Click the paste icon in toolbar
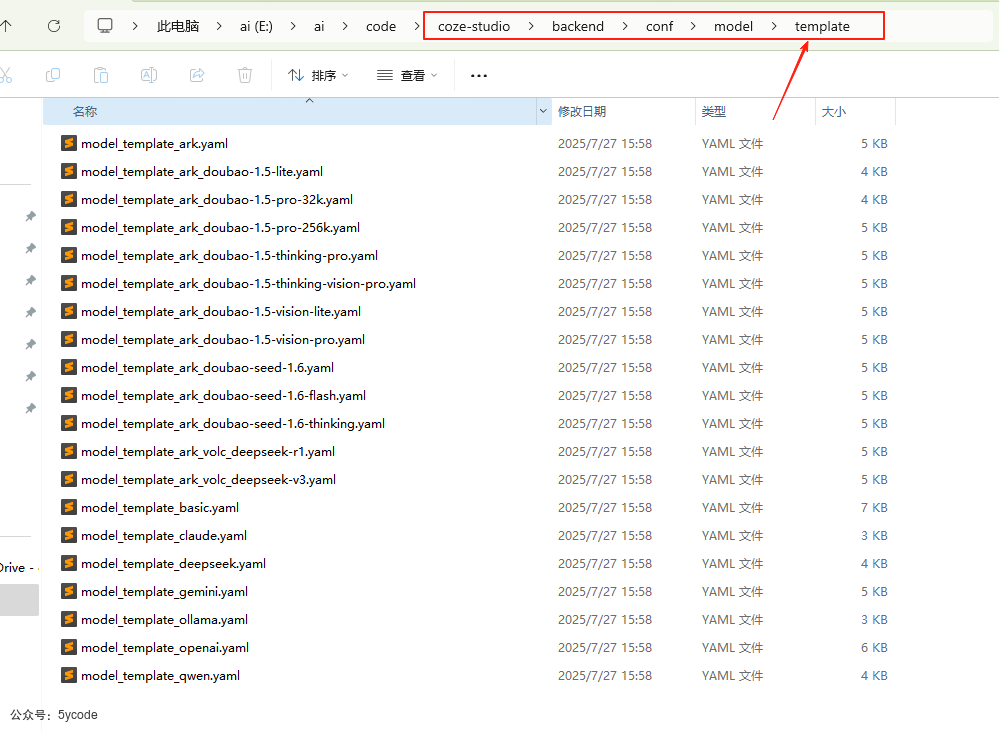999x733 pixels. click(x=101, y=75)
